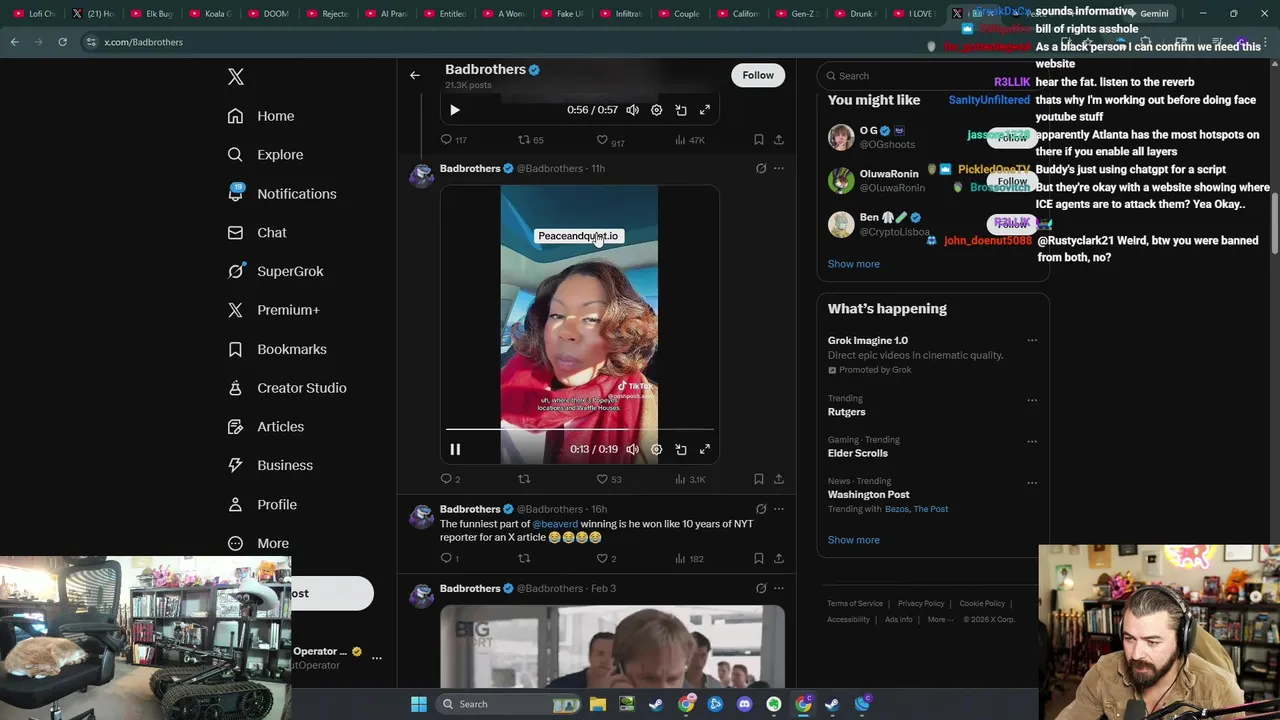Click Show more under You might like
The width and height of the screenshot is (1280, 720).
(854, 264)
